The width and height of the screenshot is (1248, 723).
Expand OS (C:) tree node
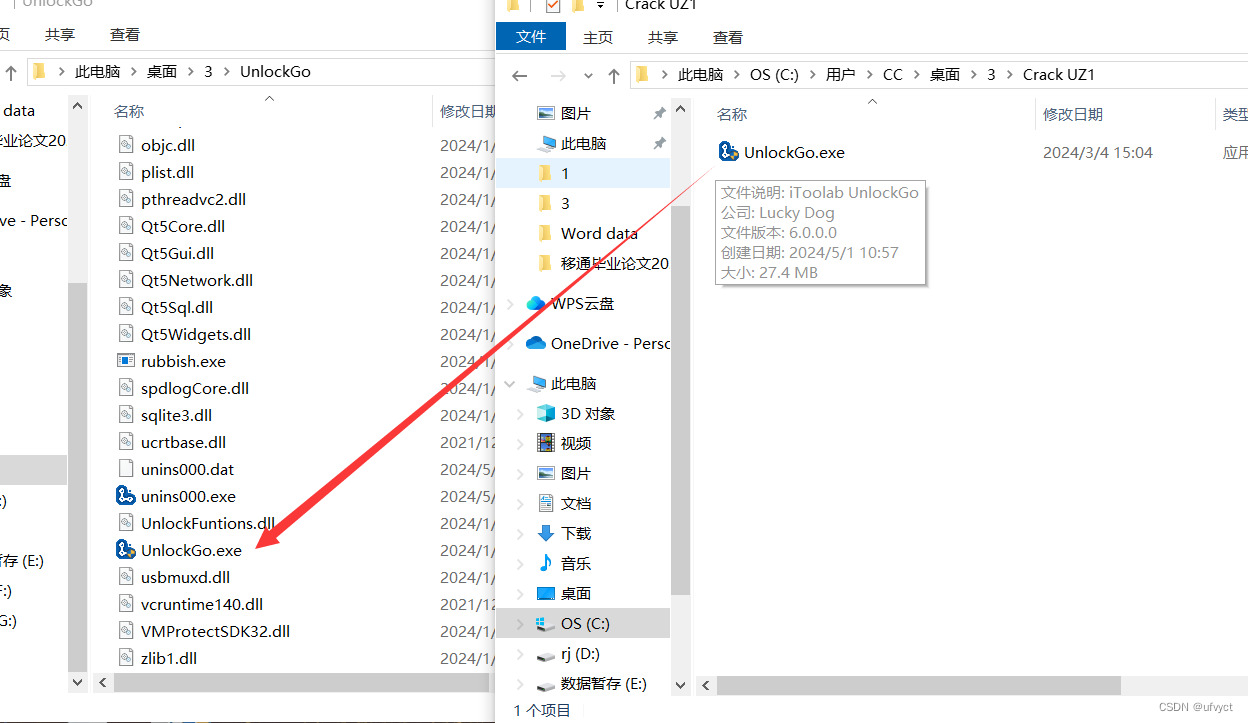520,623
